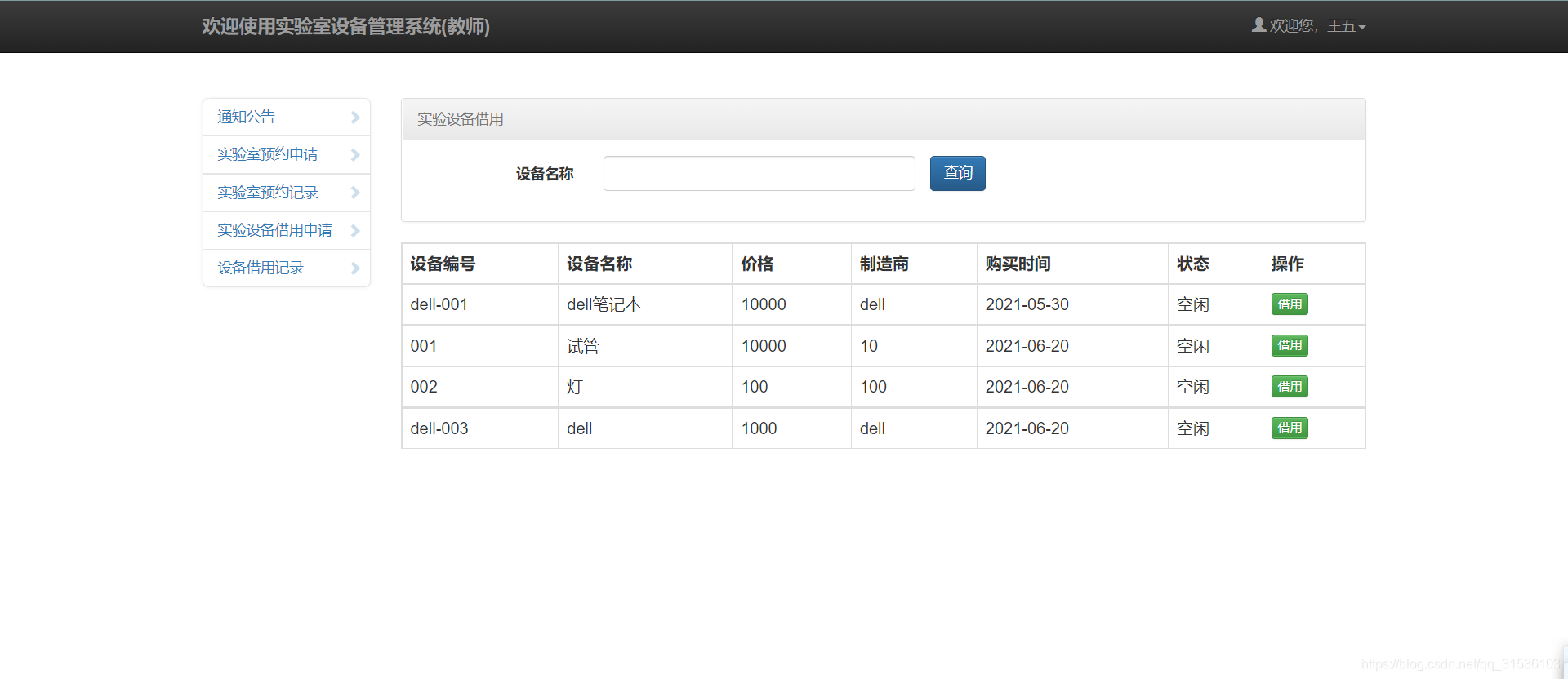
Task: Open 实验室预约记录 from the sidebar
Action: pos(287,193)
